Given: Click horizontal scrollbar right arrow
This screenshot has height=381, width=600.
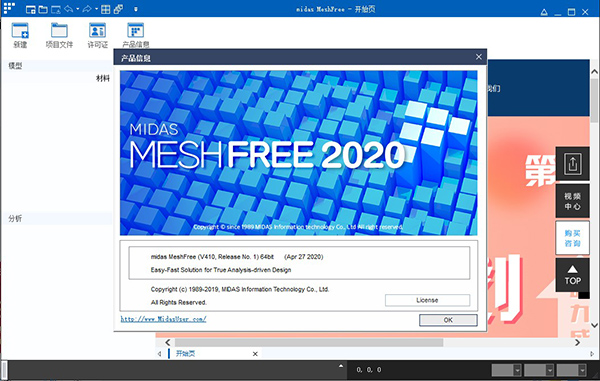Looking at the screenshot, I should coord(577,342).
